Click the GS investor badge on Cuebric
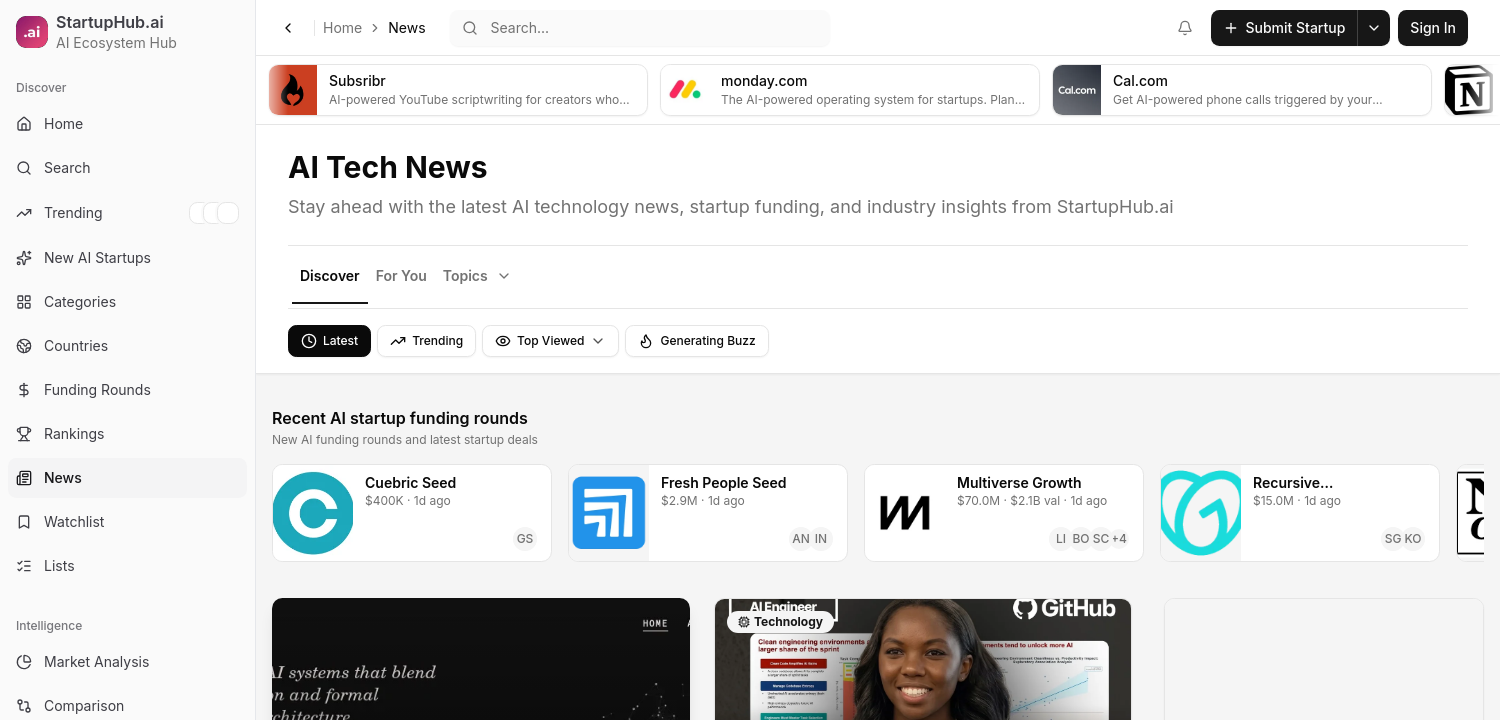The image size is (1500, 720). [525, 539]
